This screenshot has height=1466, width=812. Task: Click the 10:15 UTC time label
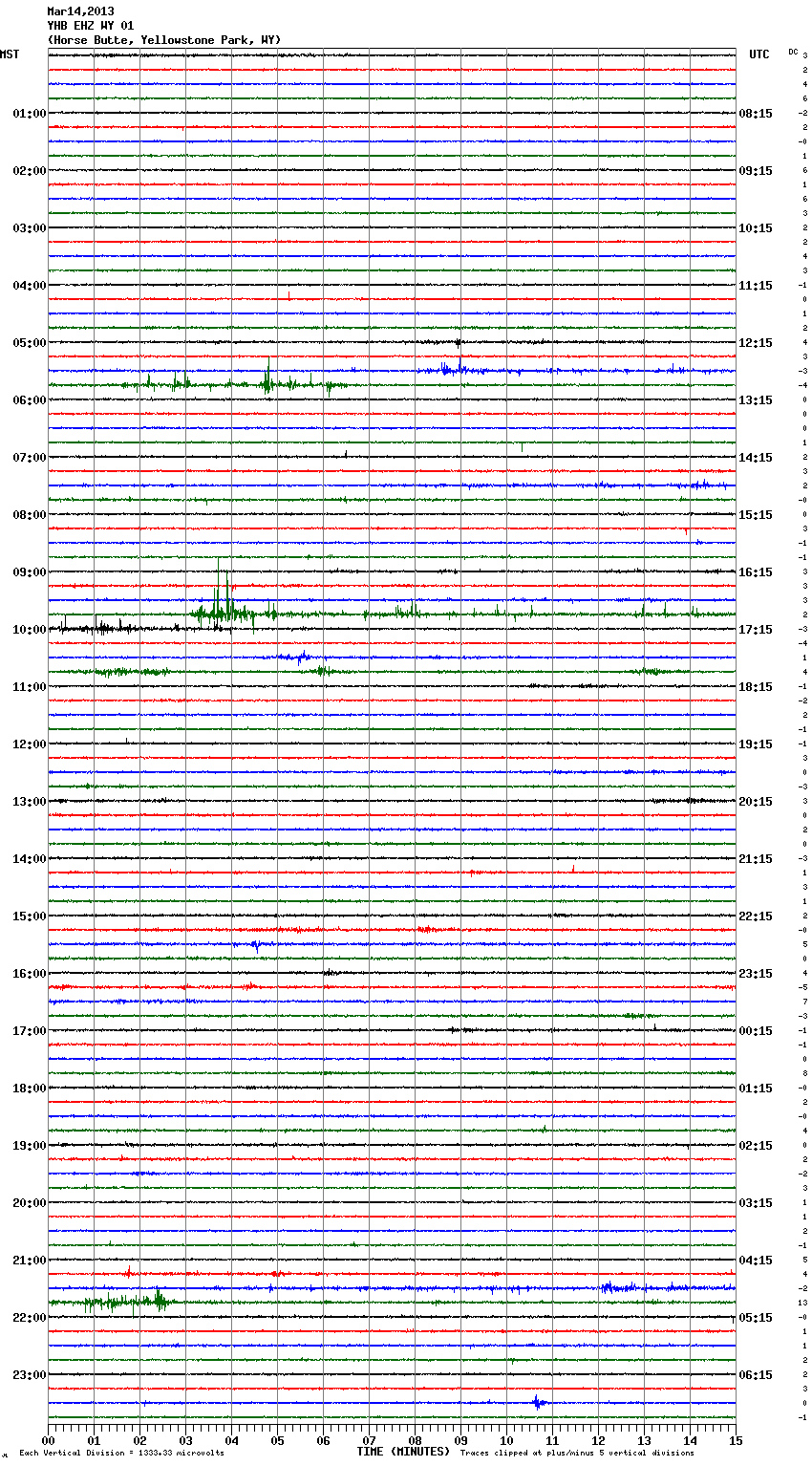756,228
